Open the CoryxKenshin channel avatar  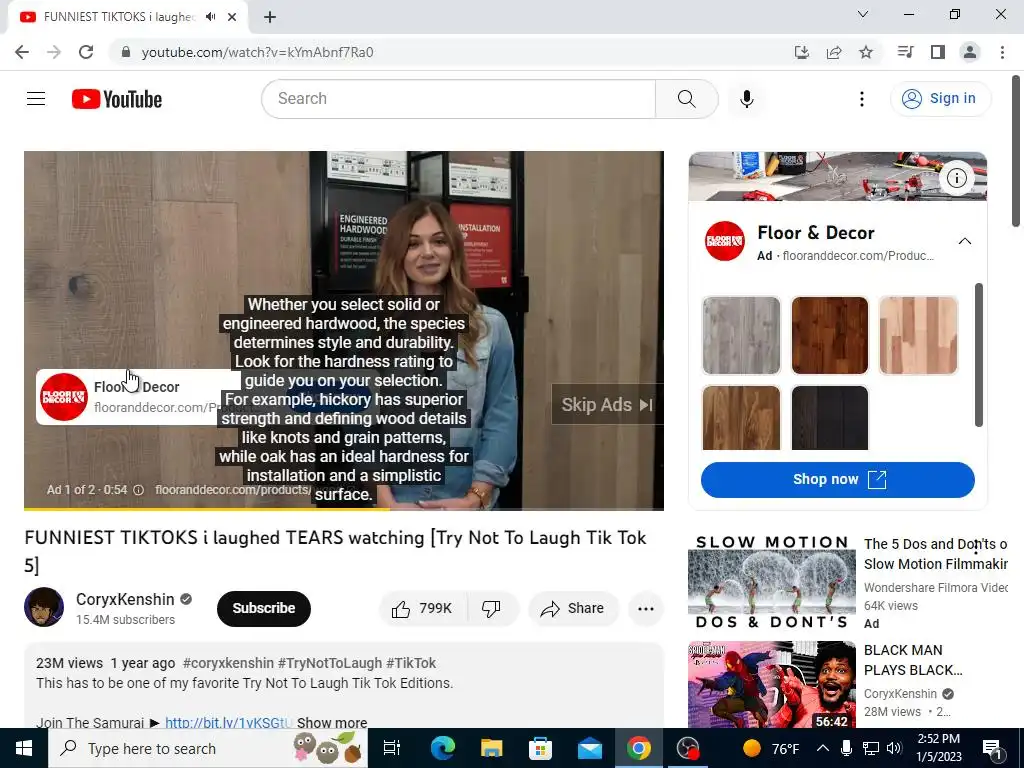tap(44, 607)
